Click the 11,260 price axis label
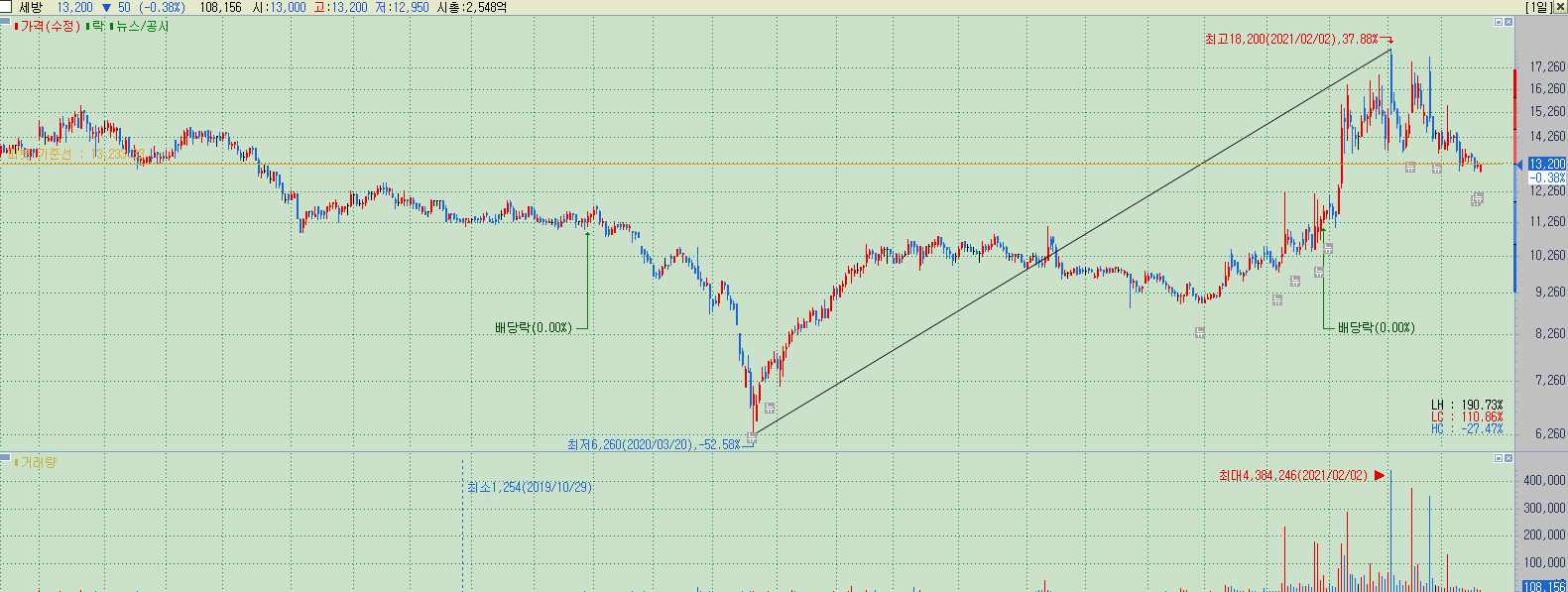 tap(1548, 221)
